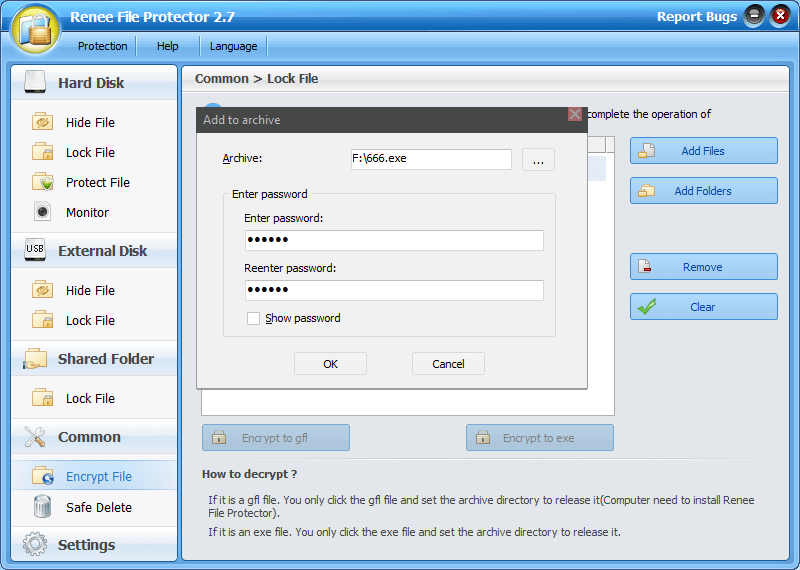Close the Add to archive dialog

[x=575, y=115]
